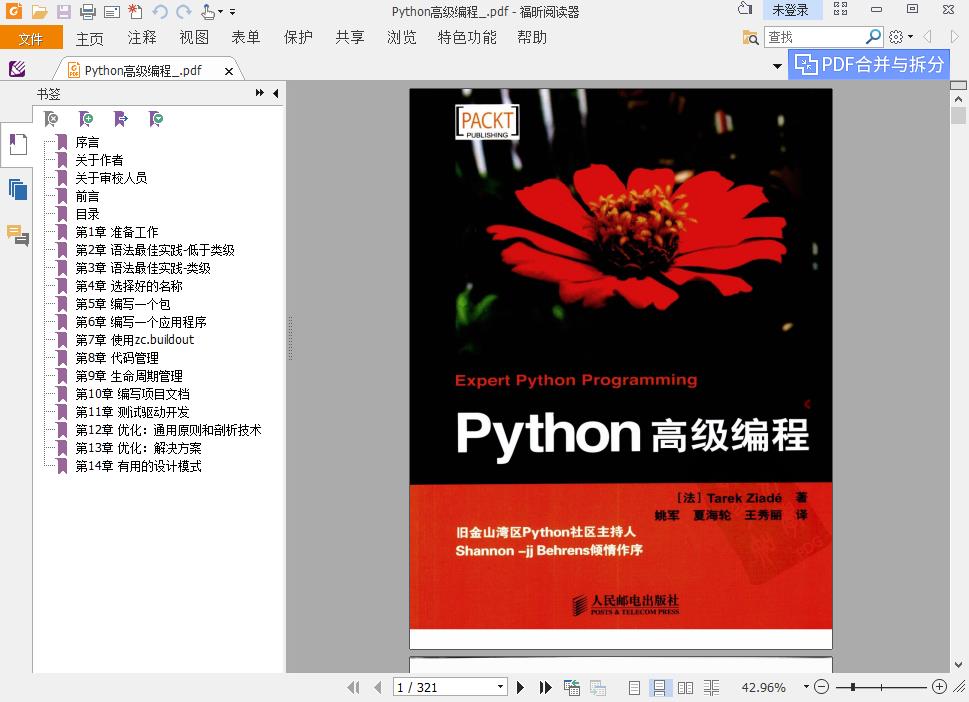Click the create new PDF icon
This screenshot has height=702, width=969.
pyautogui.click(x=135, y=11)
